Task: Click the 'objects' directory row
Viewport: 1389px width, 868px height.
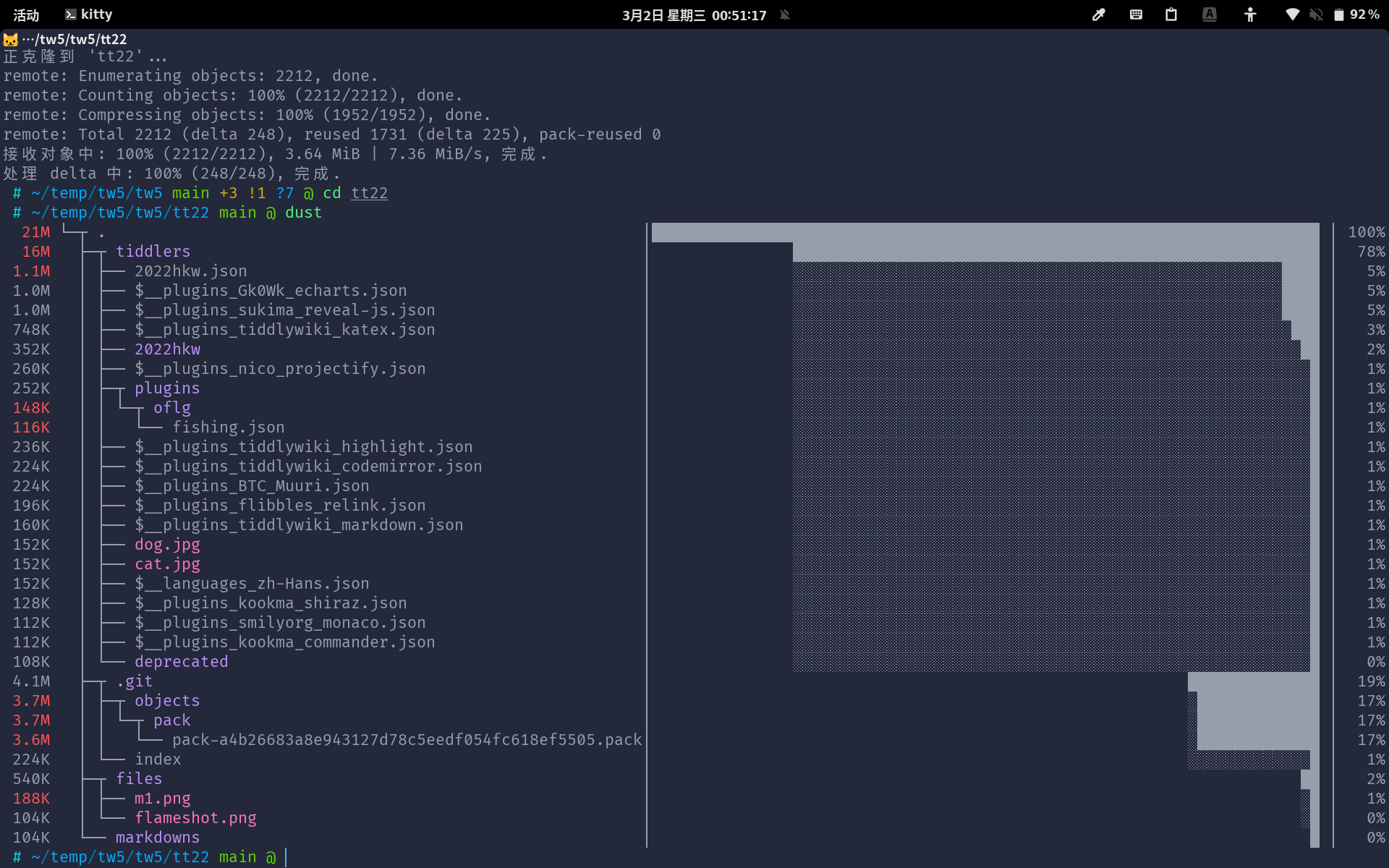Action: [x=167, y=701]
